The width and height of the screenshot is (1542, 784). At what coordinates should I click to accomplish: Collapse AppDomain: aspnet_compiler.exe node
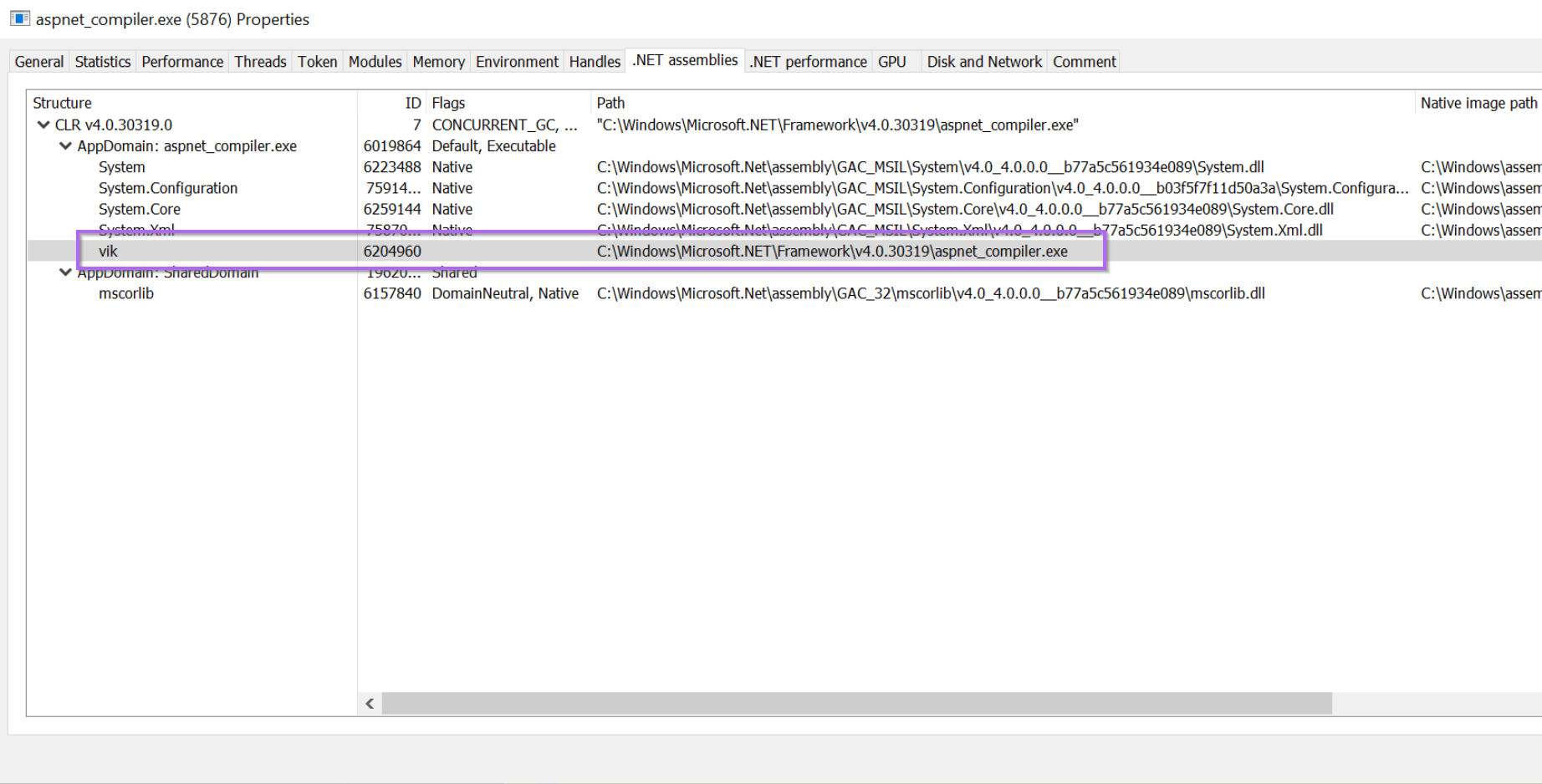click(x=65, y=145)
